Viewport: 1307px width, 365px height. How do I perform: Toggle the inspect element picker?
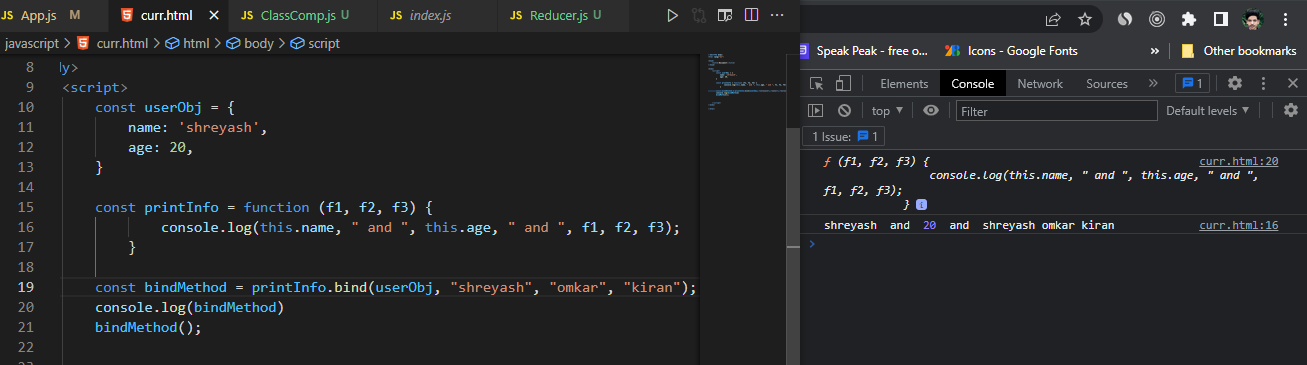click(817, 84)
